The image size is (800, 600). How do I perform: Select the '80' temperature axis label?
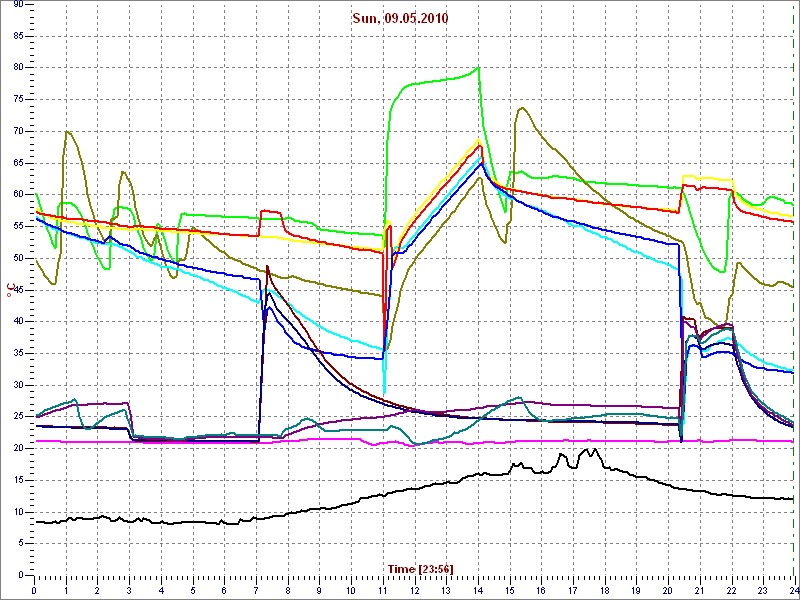click(x=18, y=68)
